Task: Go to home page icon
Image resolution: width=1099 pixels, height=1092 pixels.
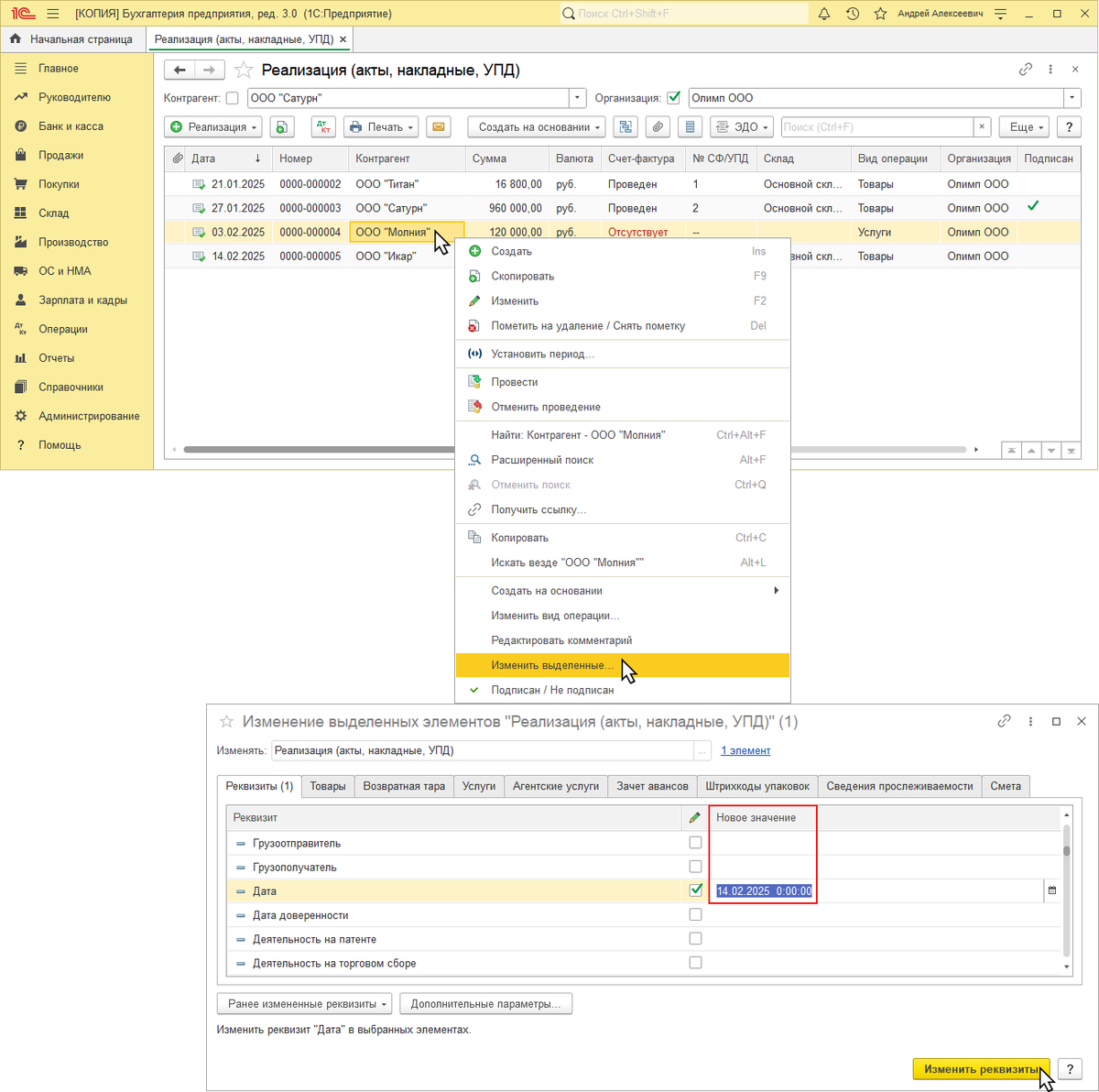Action: (16, 39)
